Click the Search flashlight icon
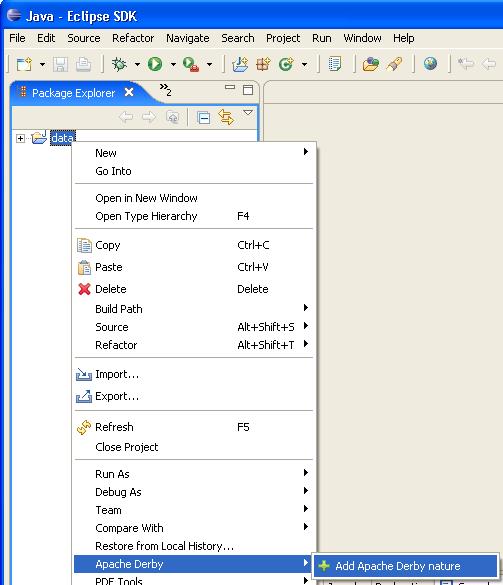This screenshot has width=503, height=585. [x=394, y=65]
